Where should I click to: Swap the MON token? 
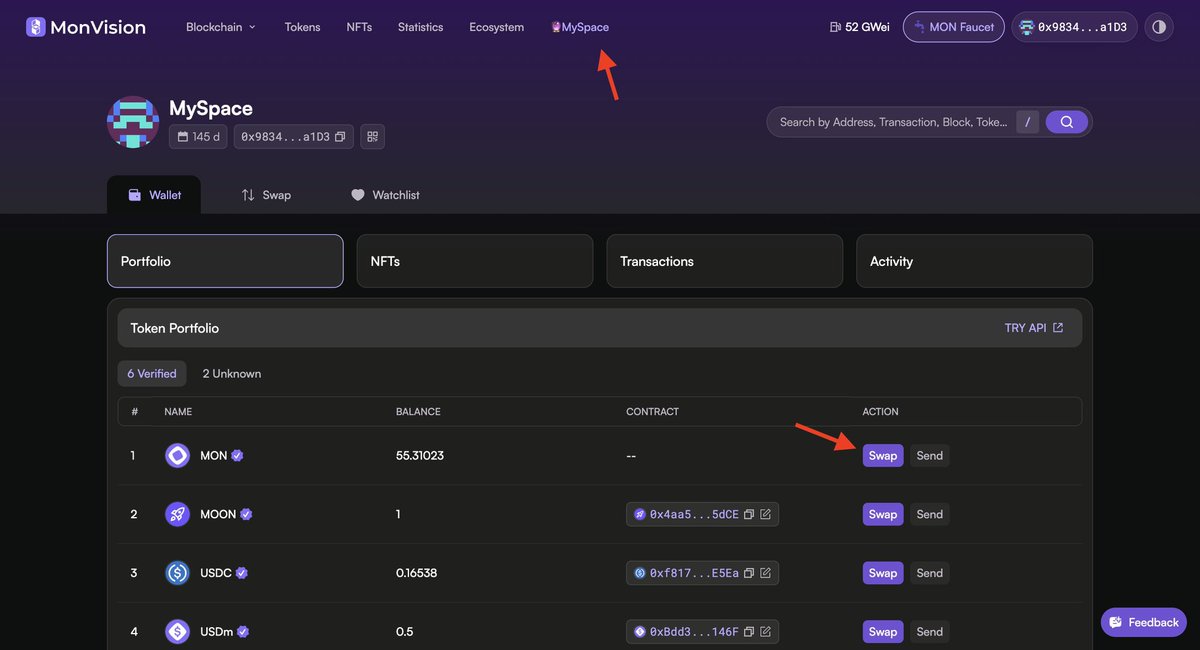[883, 455]
